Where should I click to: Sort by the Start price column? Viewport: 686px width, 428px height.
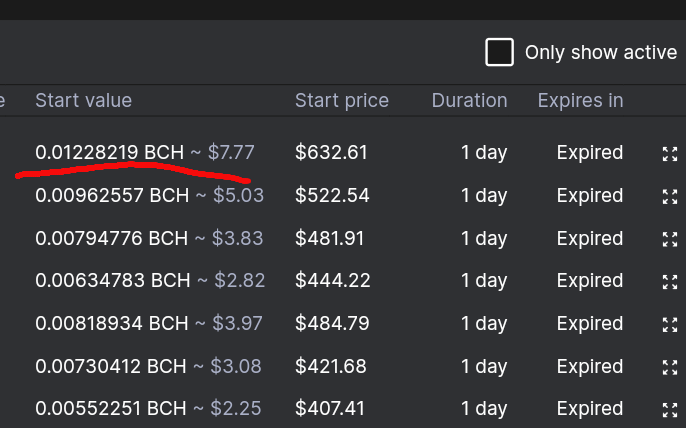point(342,101)
